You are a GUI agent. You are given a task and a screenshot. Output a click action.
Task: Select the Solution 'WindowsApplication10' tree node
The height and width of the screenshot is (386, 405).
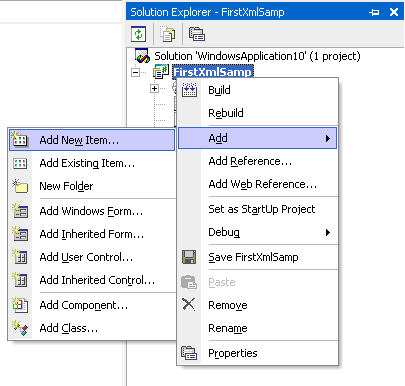coord(257,56)
